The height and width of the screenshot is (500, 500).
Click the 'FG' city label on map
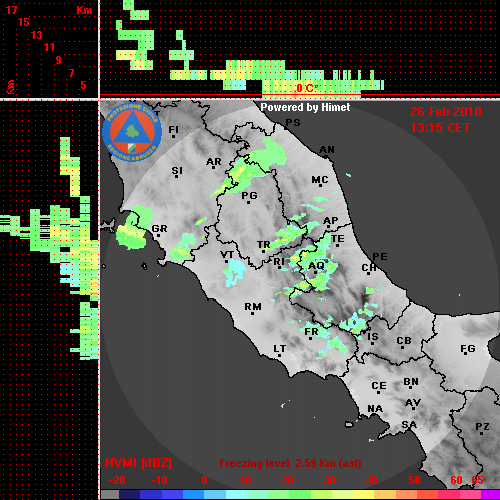(468, 349)
